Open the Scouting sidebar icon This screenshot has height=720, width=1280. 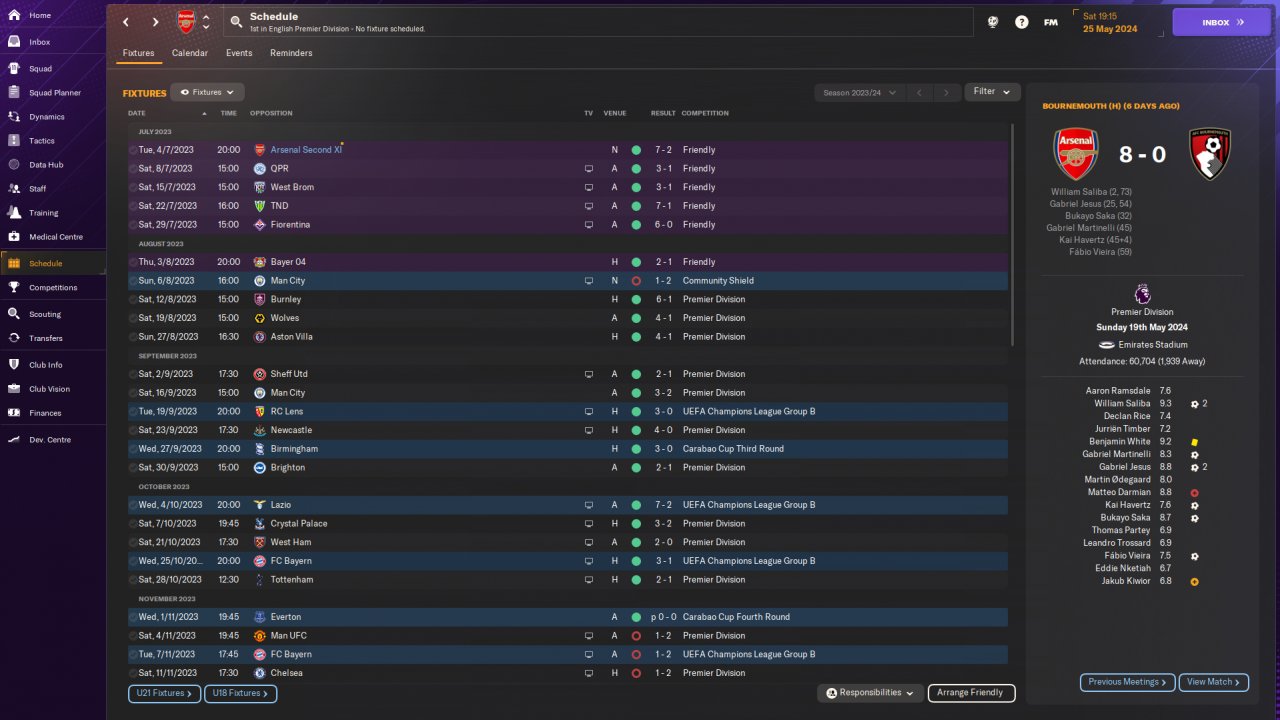[x=14, y=314]
